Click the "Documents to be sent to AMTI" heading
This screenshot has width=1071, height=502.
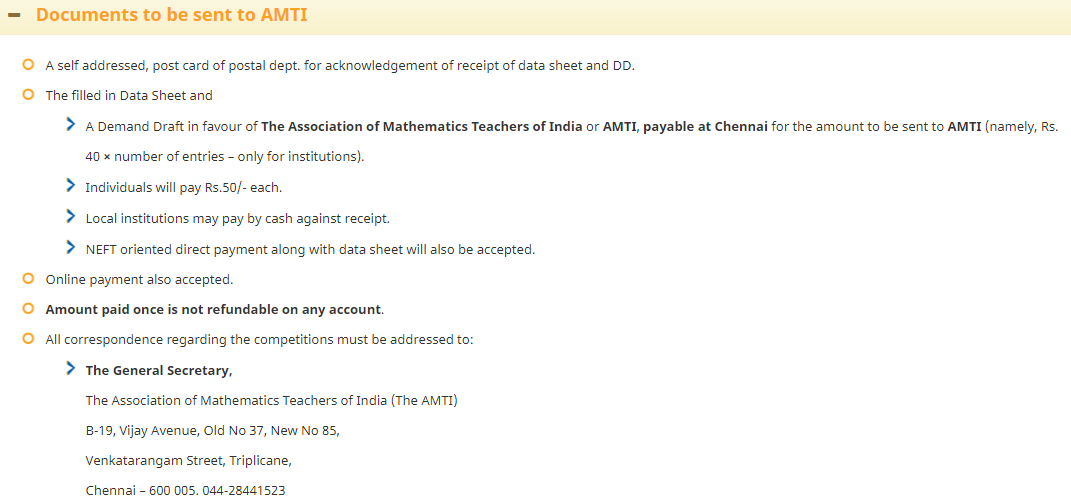click(x=171, y=15)
